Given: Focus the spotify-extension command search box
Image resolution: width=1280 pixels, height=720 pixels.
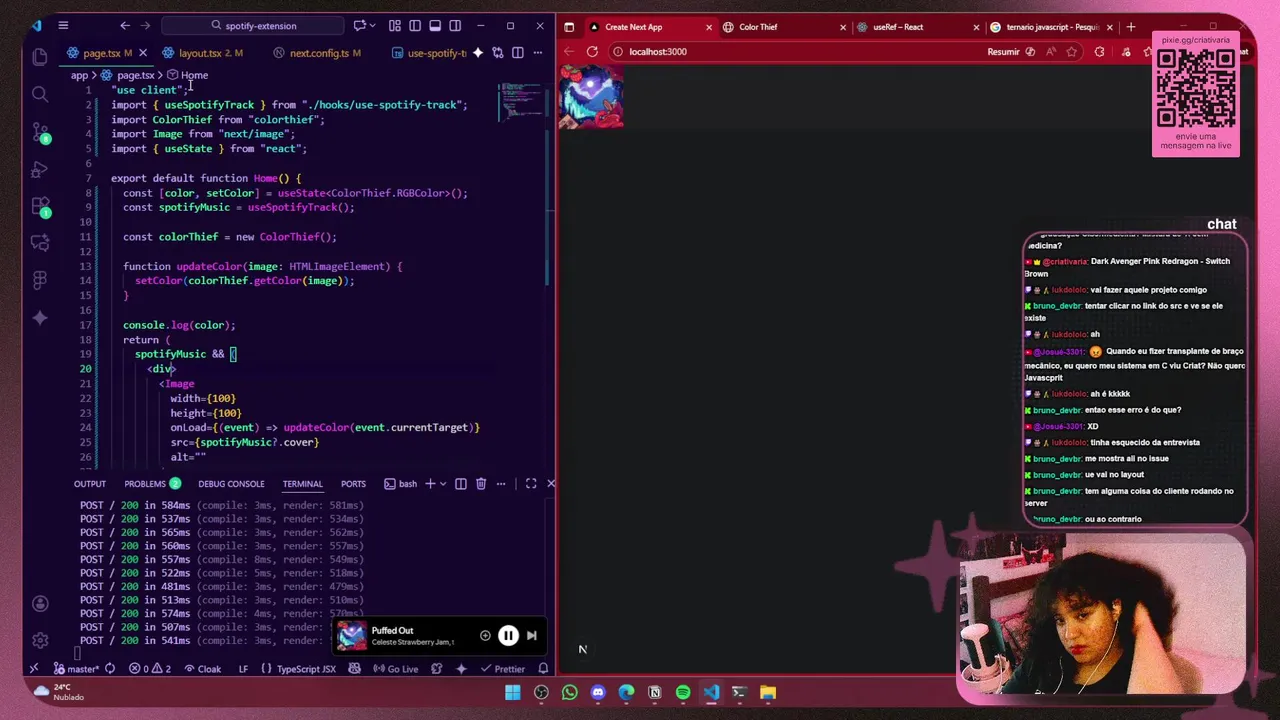Looking at the screenshot, I should pyautogui.click(x=252, y=26).
